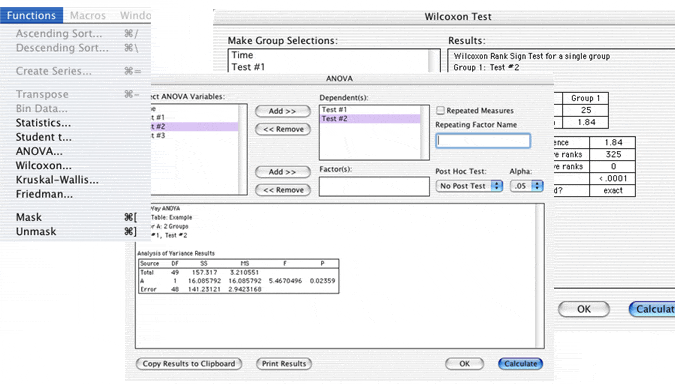Viewport: 675px width, 384px height.
Task: Choose Friedman... from the Functions menu
Action: [44, 194]
